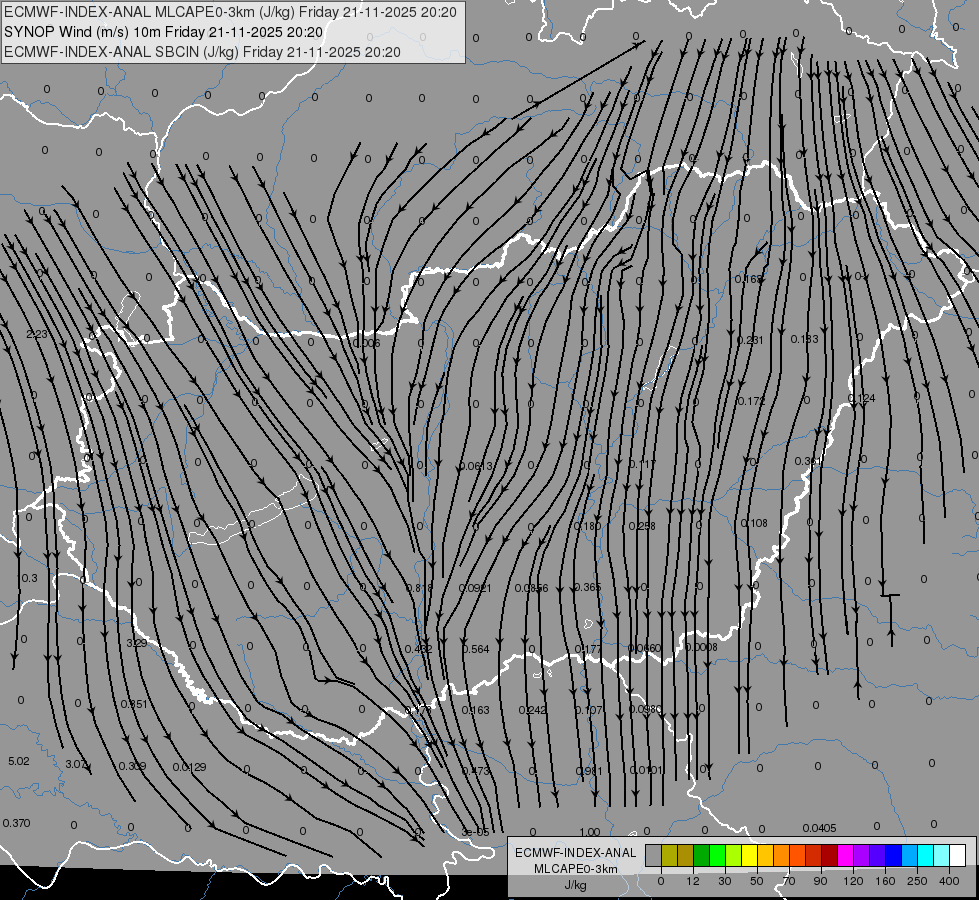This screenshot has height=900, width=979.
Task: Click the bright green legend swatch
Action: [717, 855]
